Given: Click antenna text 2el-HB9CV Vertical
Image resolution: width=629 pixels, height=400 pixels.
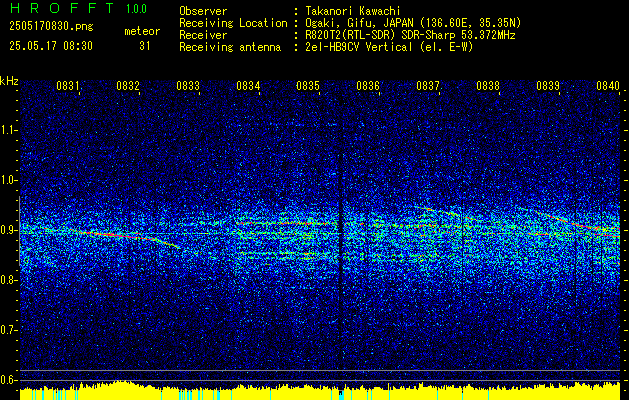Looking at the screenshot, I should click(359, 47).
